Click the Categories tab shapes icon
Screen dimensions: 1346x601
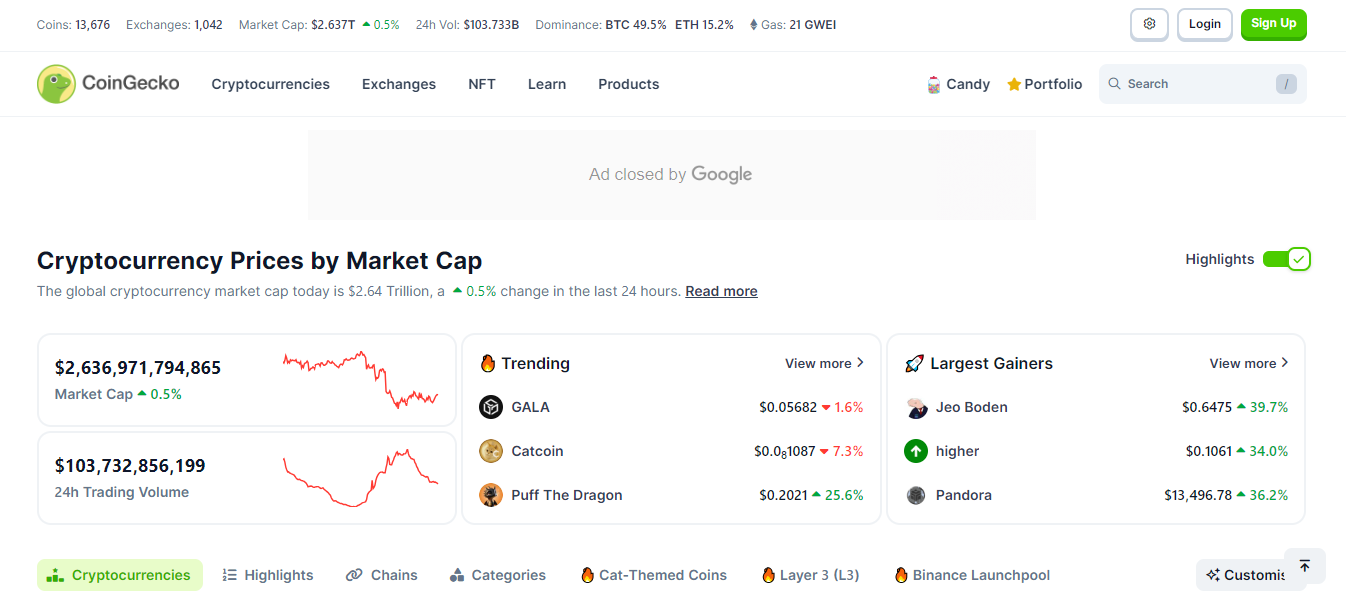coord(457,575)
